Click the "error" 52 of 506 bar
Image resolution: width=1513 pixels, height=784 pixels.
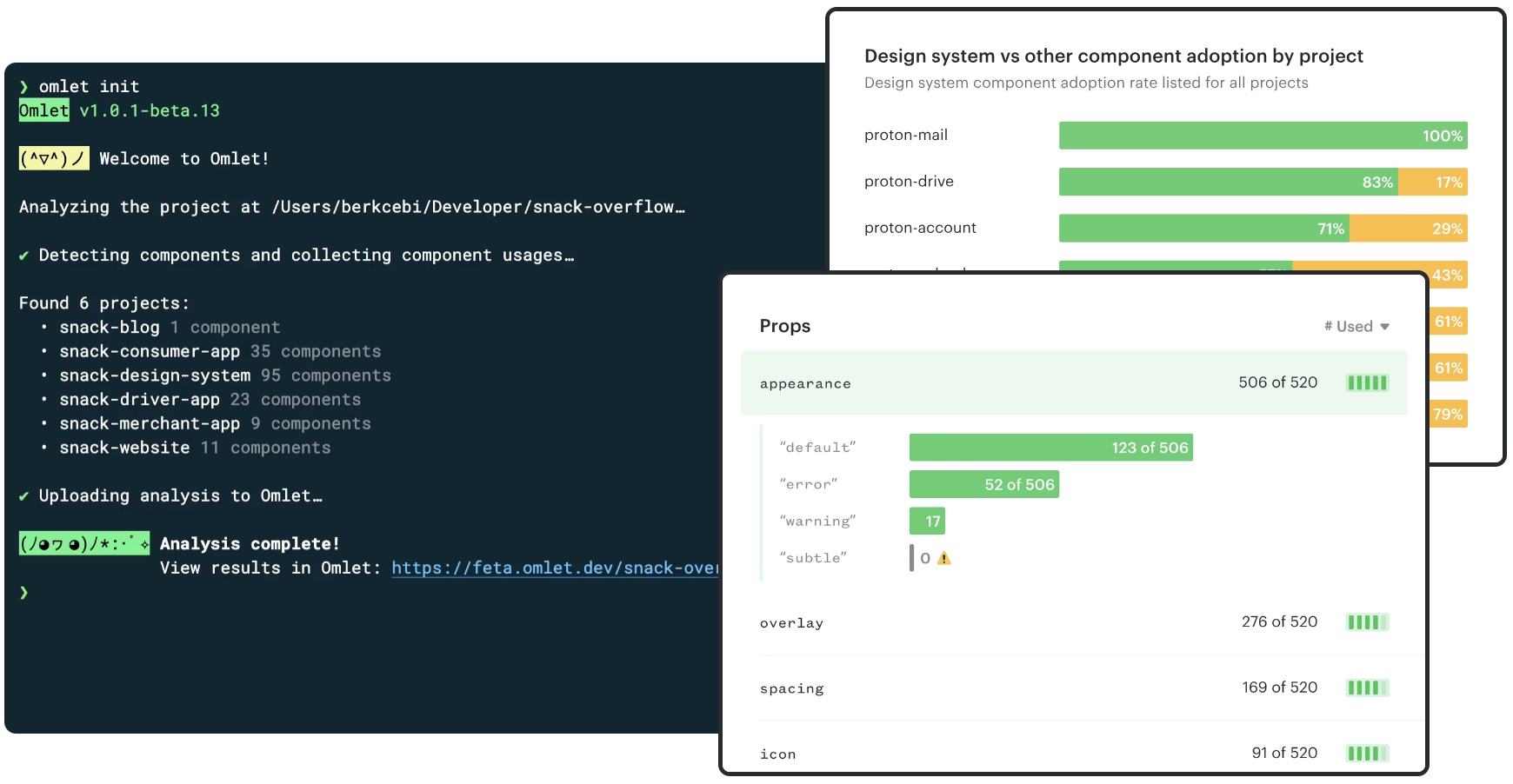(983, 484)
